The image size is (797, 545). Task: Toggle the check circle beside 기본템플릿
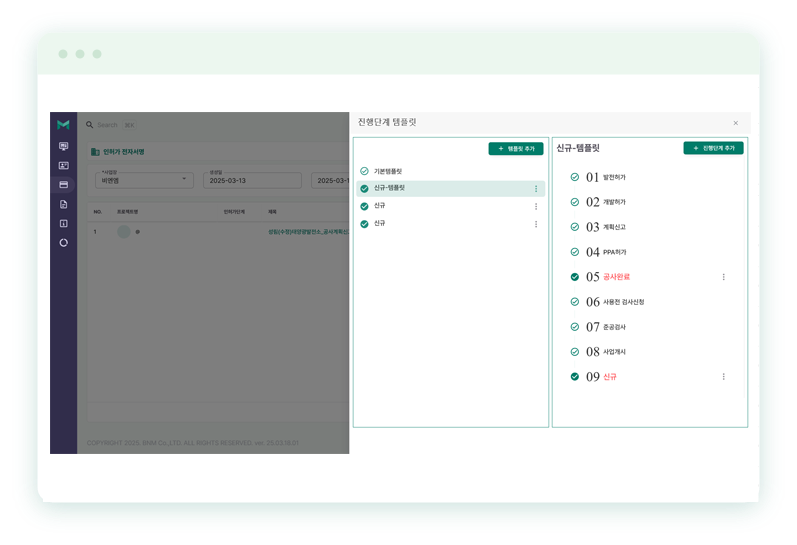[x=364, y=172]
